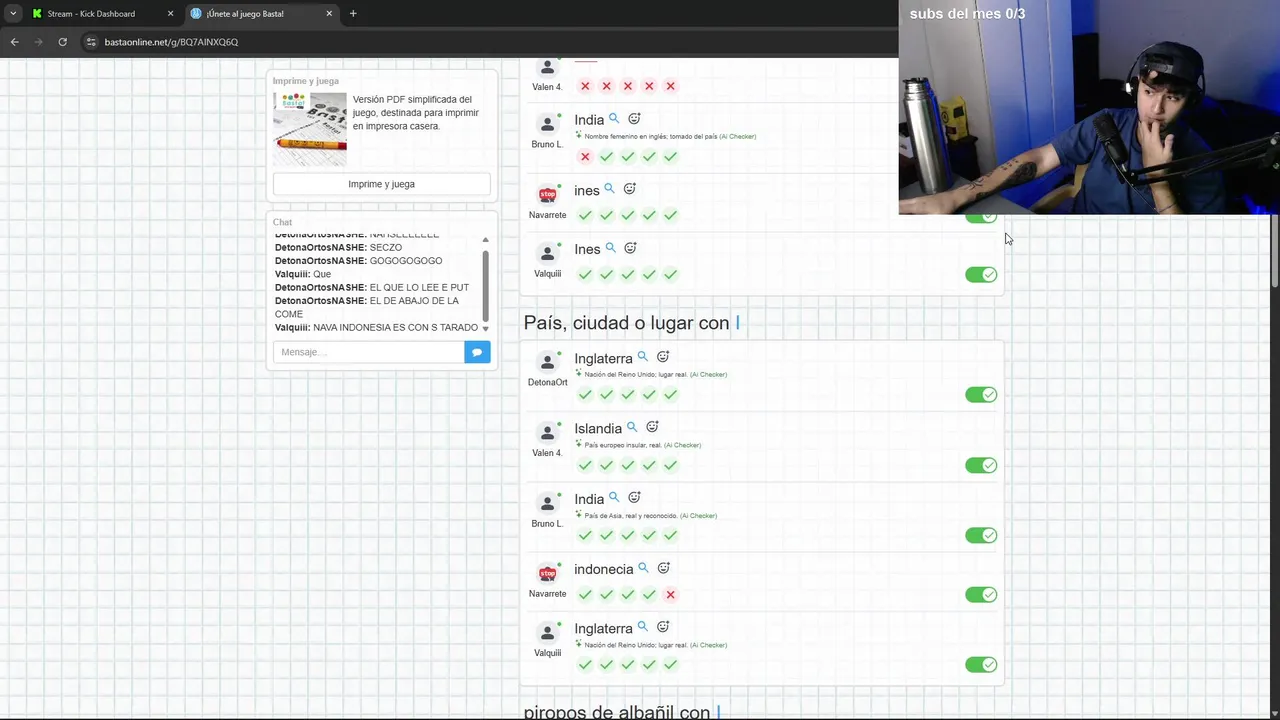This screenshot has width=1280, height=720.
Task: Click Navarrete's stop avatar in ines row
Action: (x=547, y=194)
